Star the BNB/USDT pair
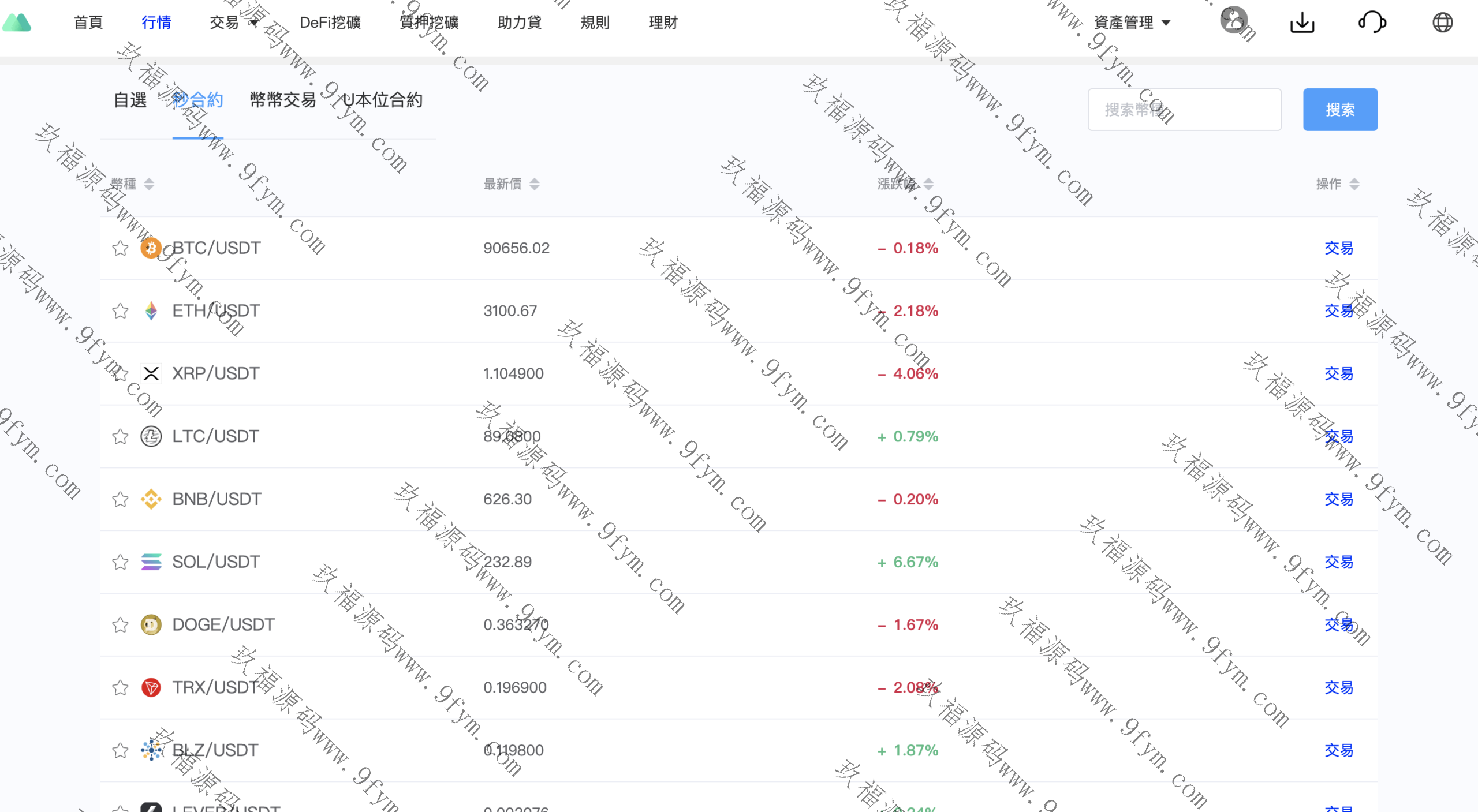1478x812 pixels. (x=120, y=499)
